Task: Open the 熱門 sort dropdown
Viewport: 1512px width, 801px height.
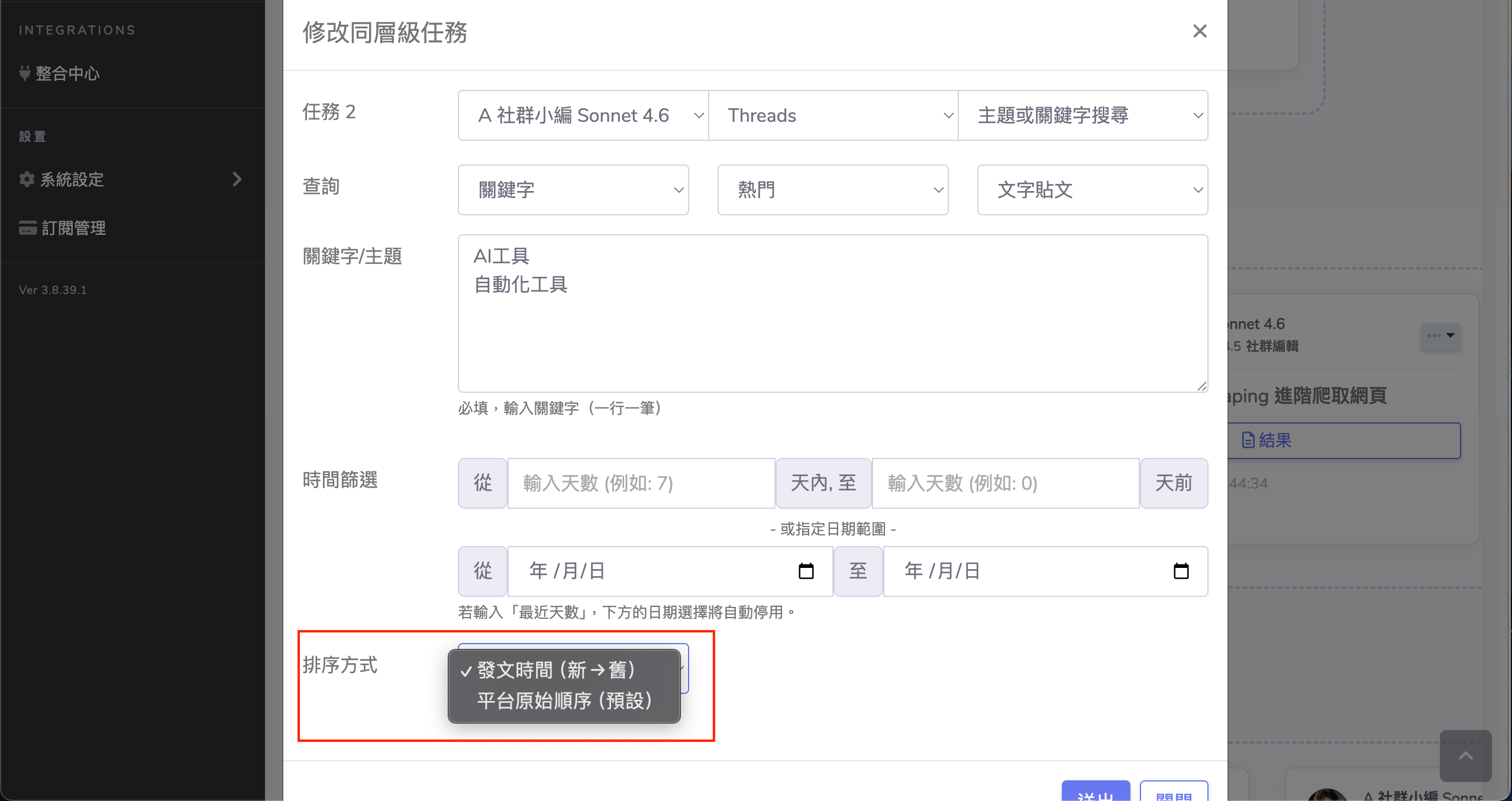Action: click(x=832, y=190)
